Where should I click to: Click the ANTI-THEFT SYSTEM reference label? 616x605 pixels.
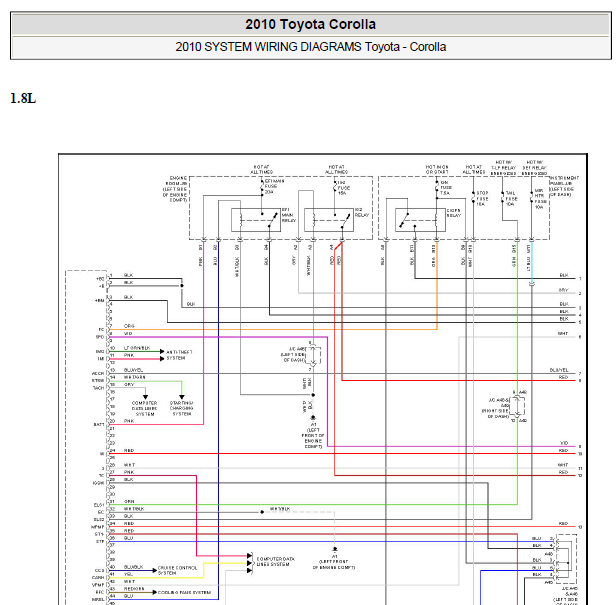[179, 355]
